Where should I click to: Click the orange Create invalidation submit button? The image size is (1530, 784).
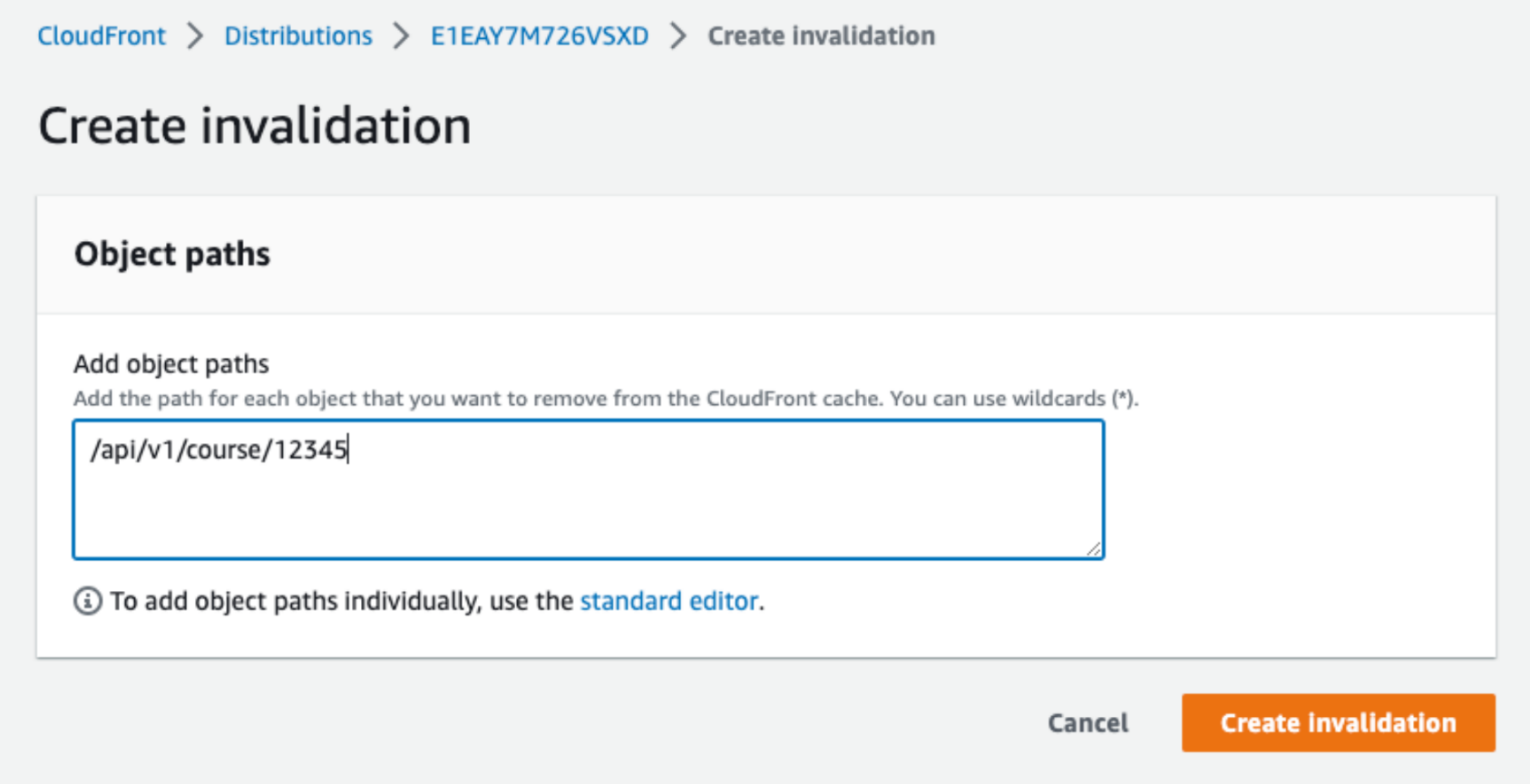tap(1337, 722)
